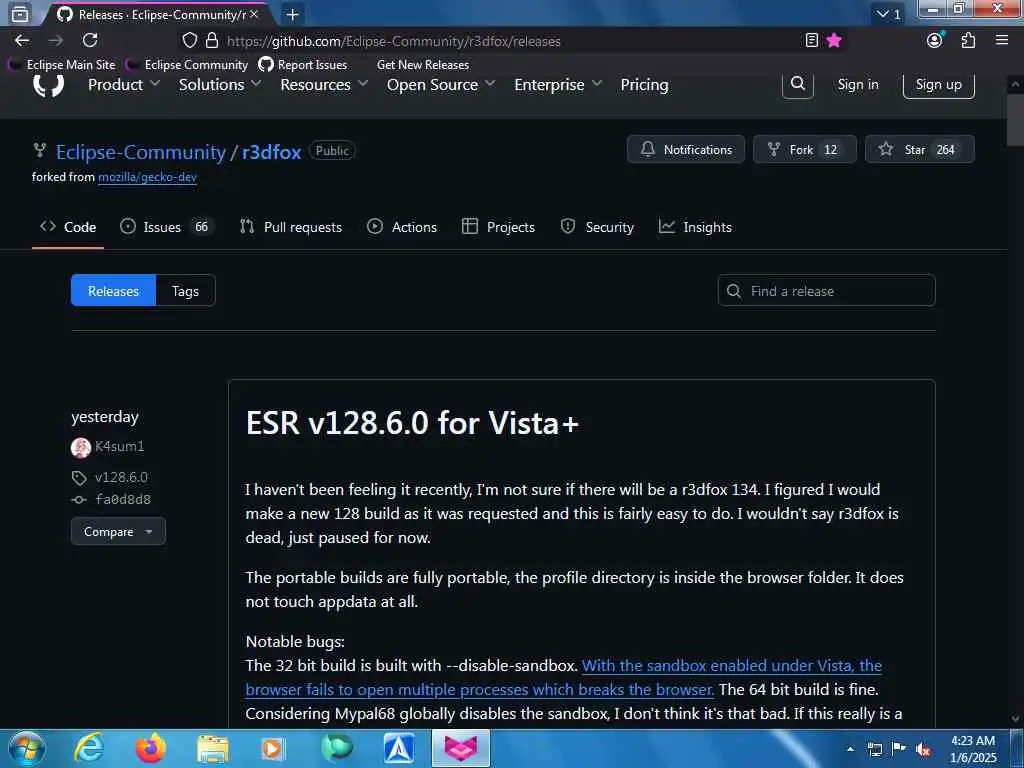1024x768 pixels.
Task: Open the Get New Releases bookmark
Action: tap(423, 65)
